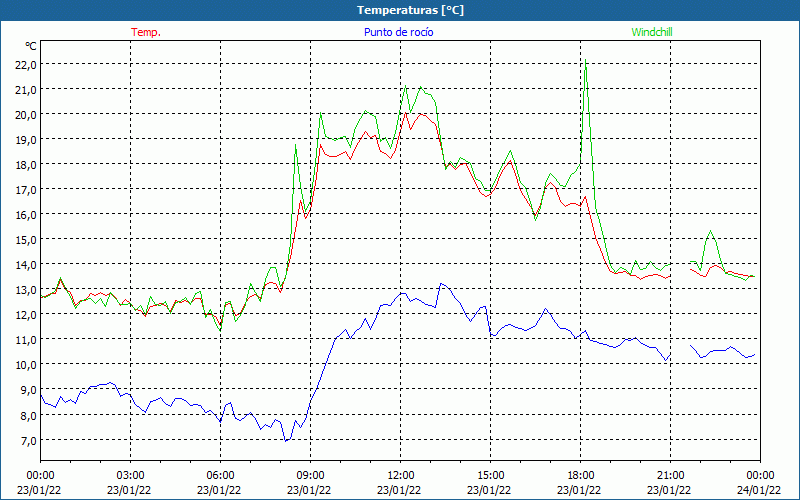The image size is (800, 500).
Task: Click the 16,0 y-axis value
Action: tap(27, 214)
